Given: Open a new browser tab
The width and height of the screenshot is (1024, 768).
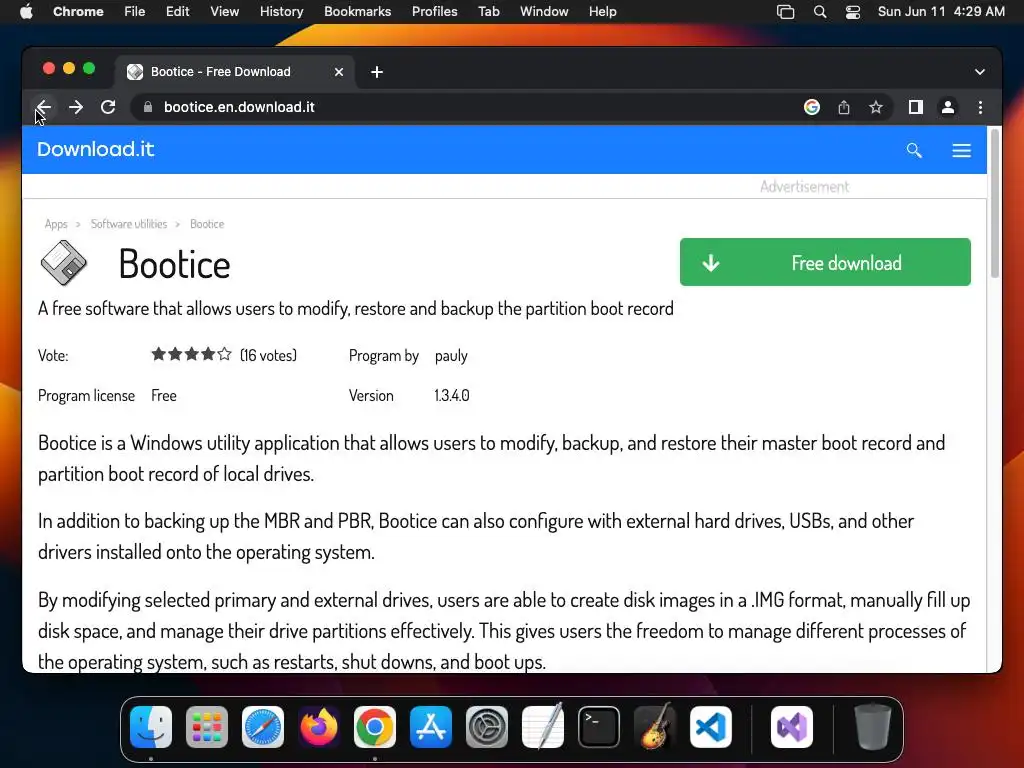Looking at the screenshot, I should click(377, 72).
